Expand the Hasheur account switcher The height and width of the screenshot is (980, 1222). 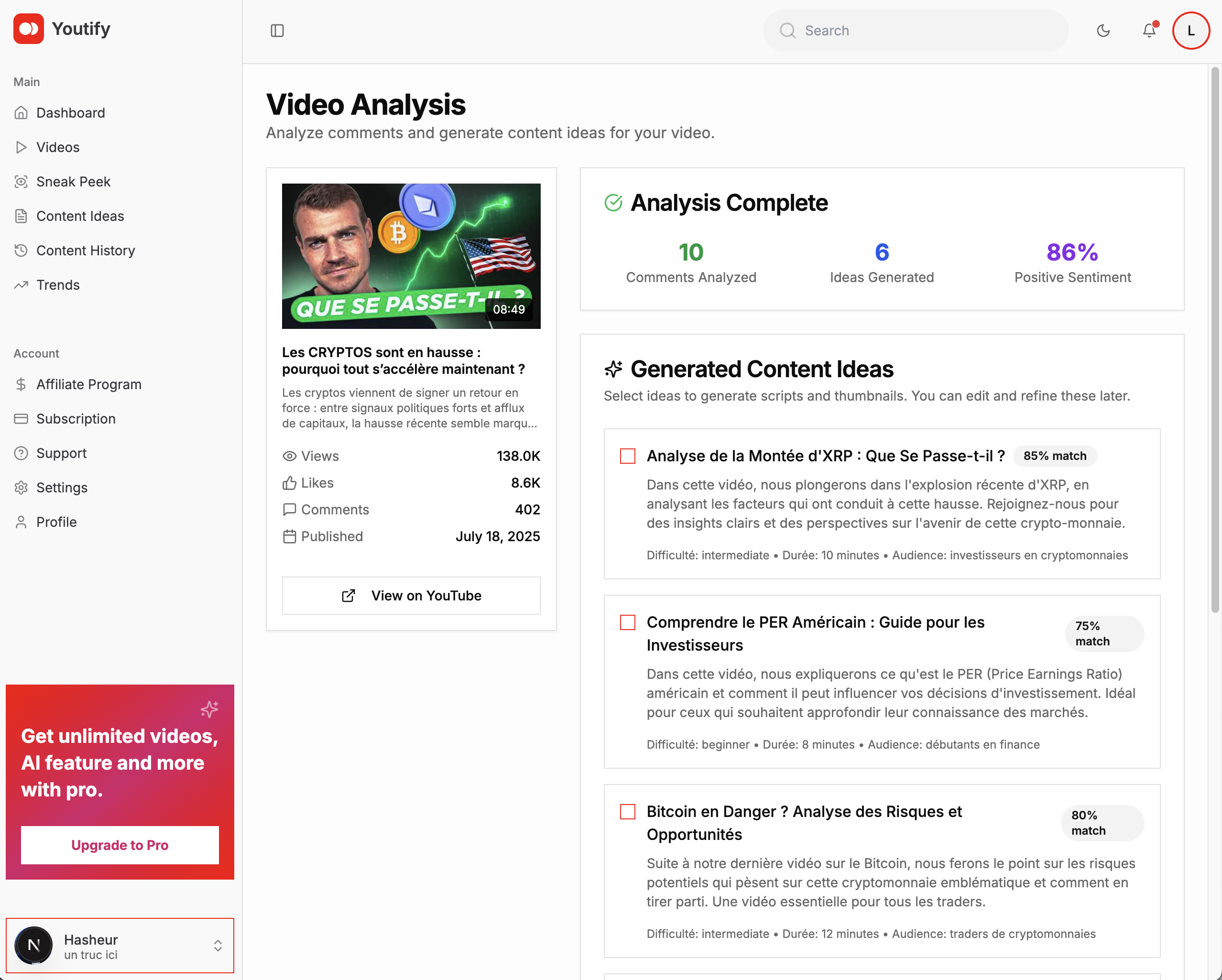pos(218,946)
